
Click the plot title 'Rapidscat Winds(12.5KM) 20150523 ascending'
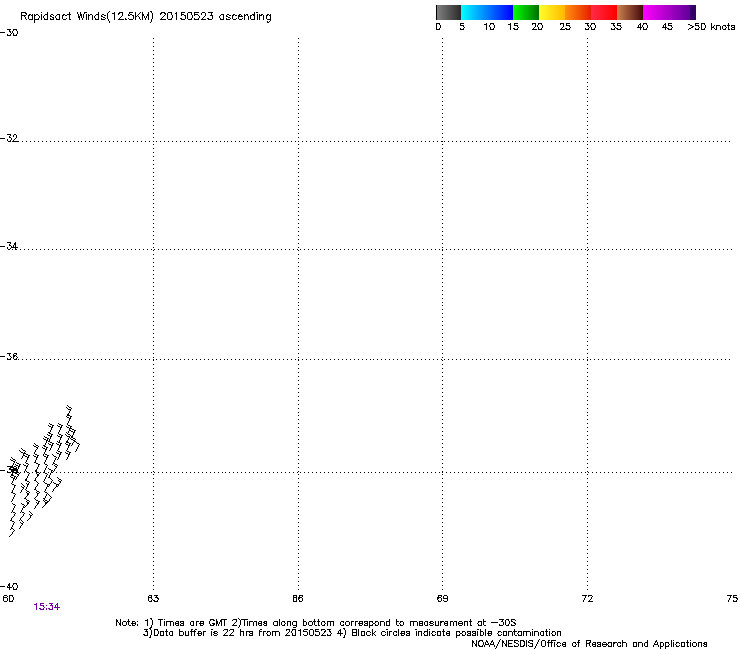pos(146,17)
